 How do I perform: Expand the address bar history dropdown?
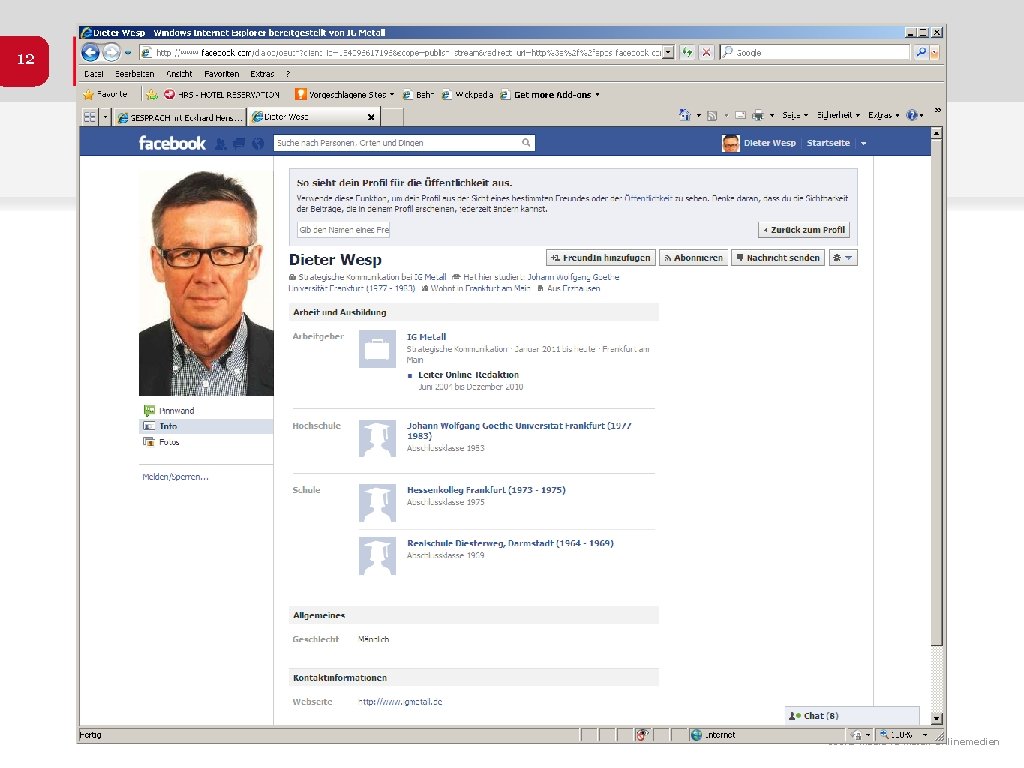tap(668, 53)
